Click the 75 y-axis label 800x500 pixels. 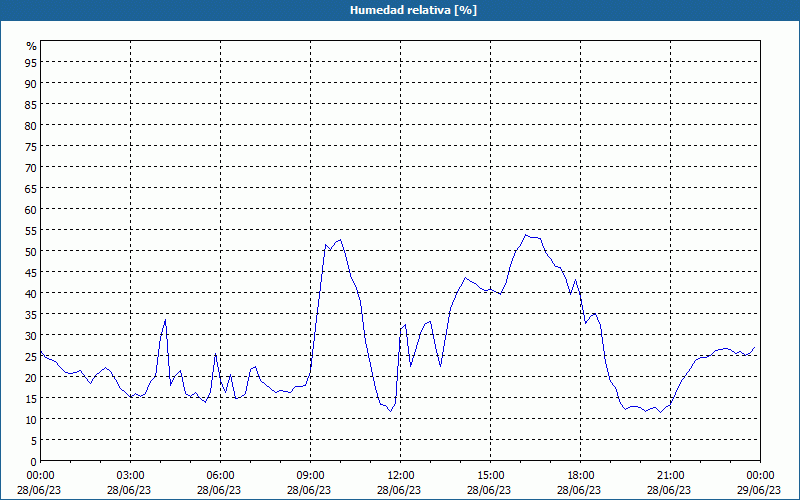tap(31, 146)
